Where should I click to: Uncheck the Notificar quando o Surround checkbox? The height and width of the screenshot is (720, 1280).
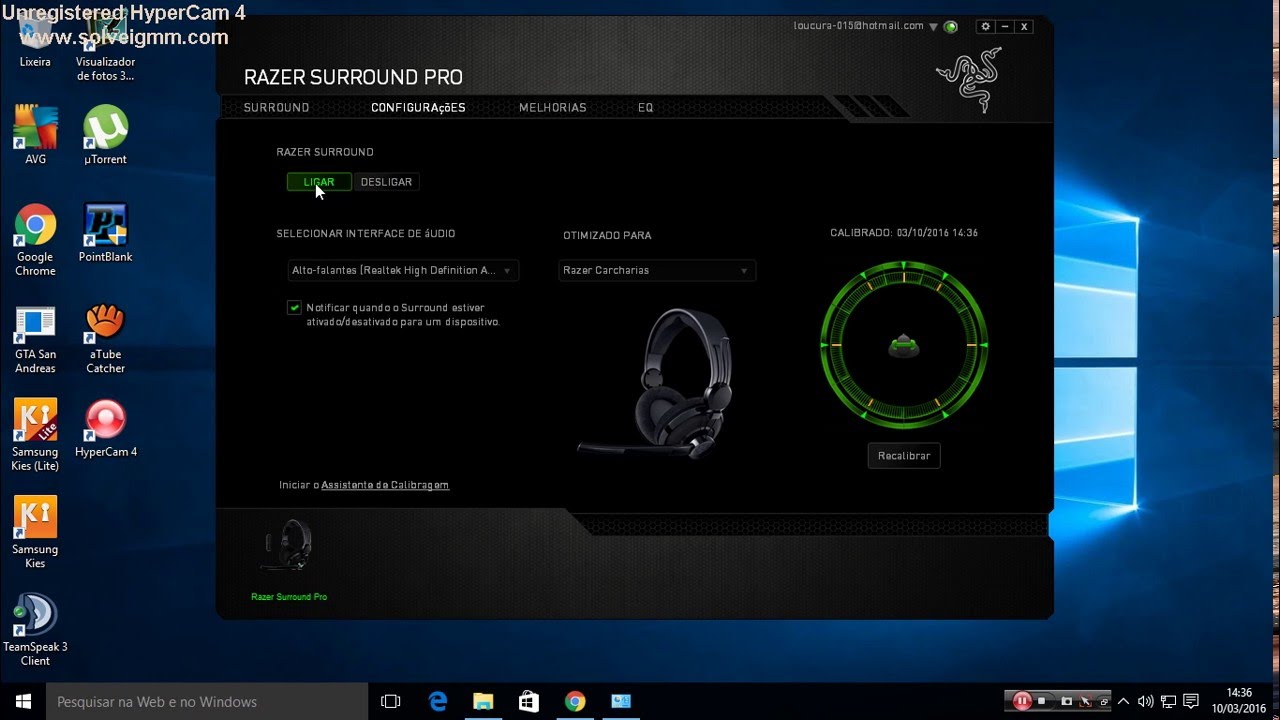click(294, 307)
